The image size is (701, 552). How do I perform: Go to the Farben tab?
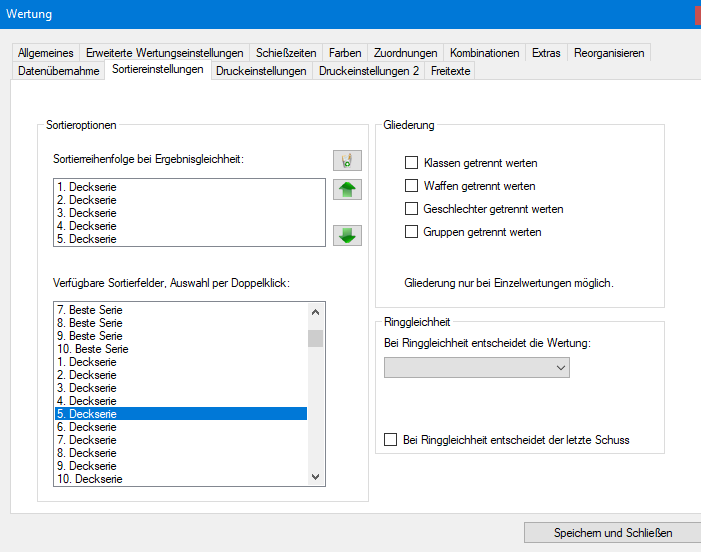coord(344,53)
